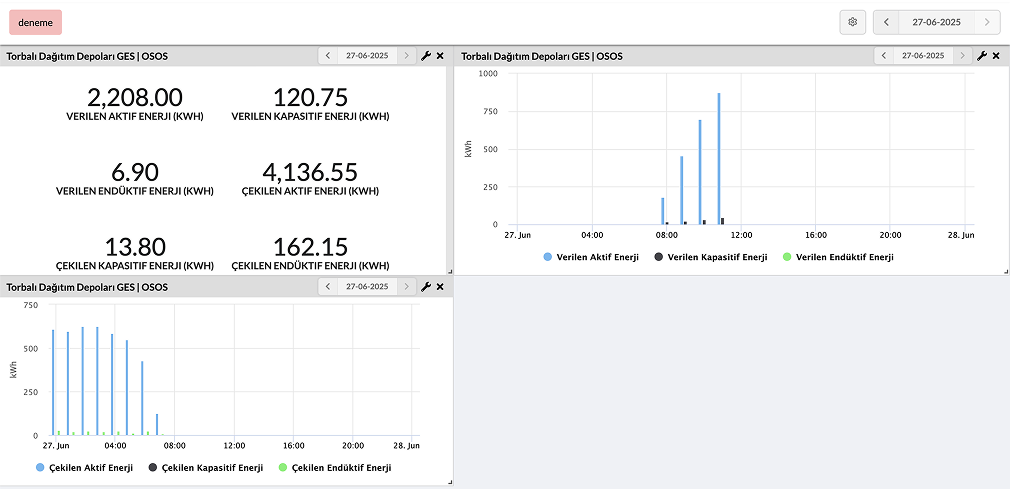Open the date field in the Çekilen chart panel
This screenshot has height=489, width=1011.
[x=367, y=287]
